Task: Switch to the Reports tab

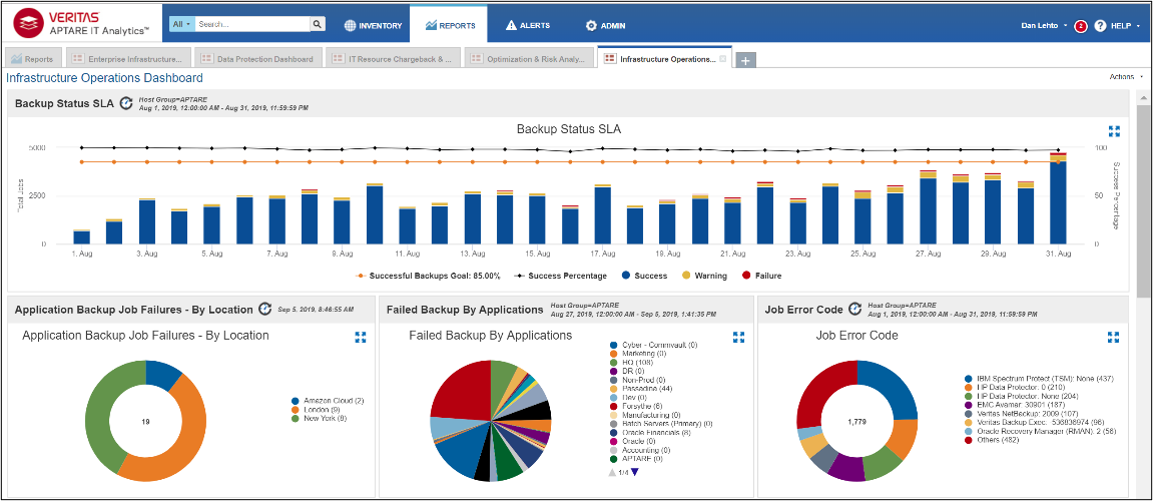Action: point(34,59)
